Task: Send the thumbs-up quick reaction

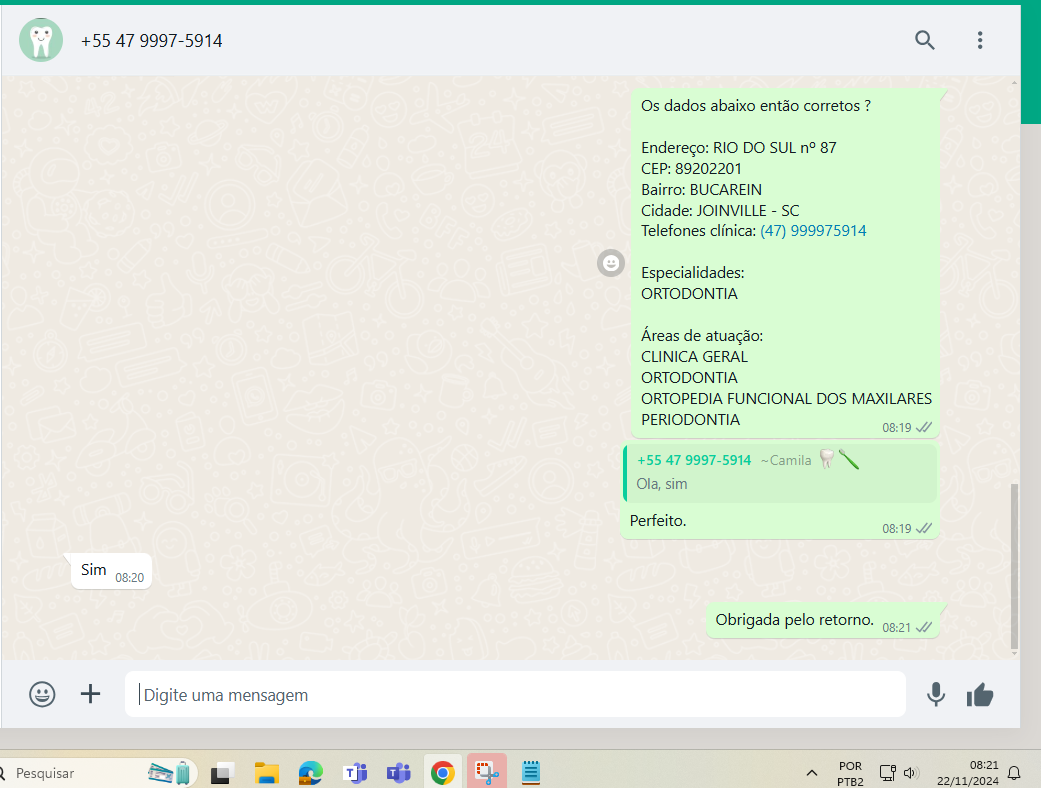Action: tap(980, 694)
